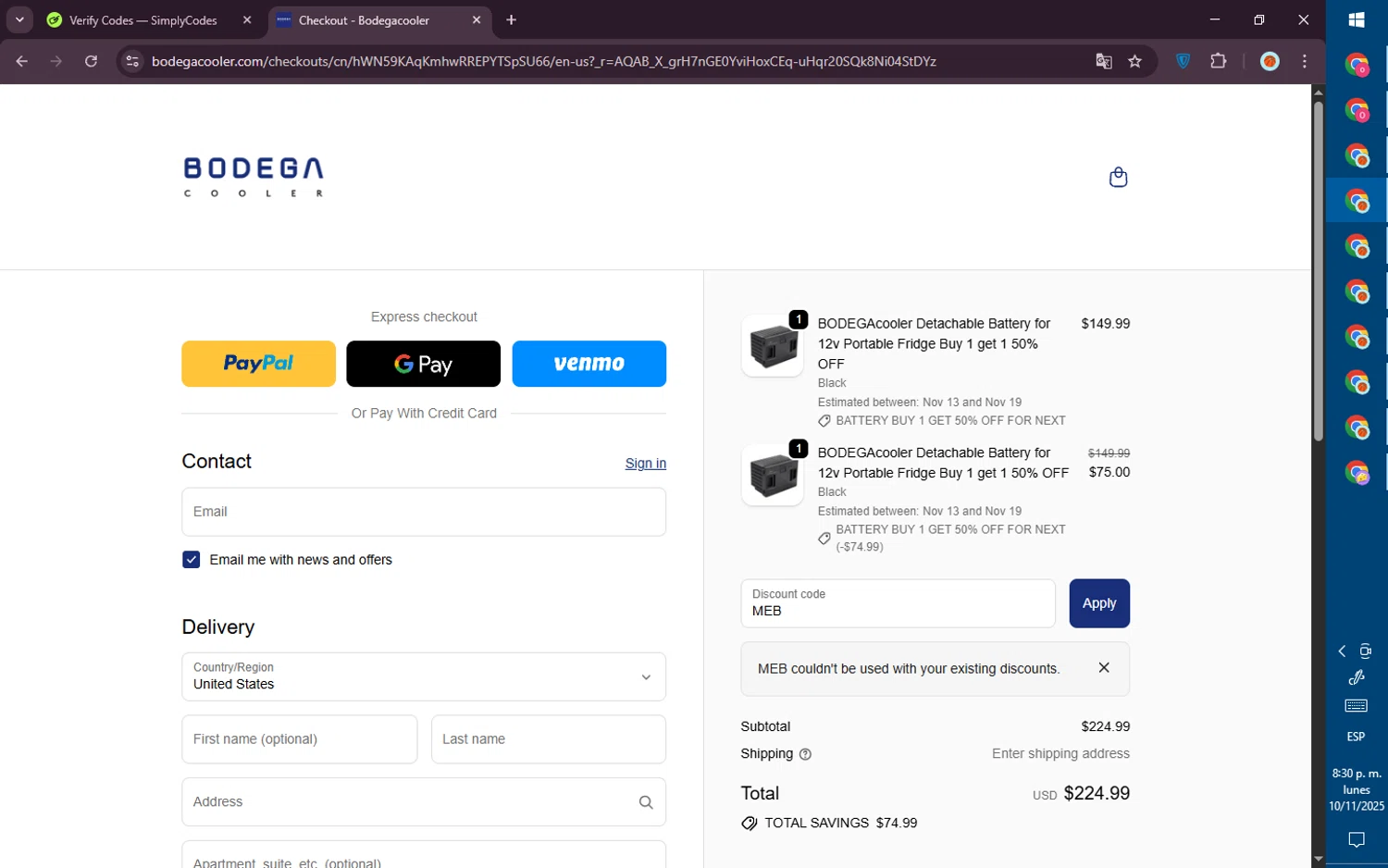Open the taskbar clock and date

pyautogui.click(x=1357, y=789)
